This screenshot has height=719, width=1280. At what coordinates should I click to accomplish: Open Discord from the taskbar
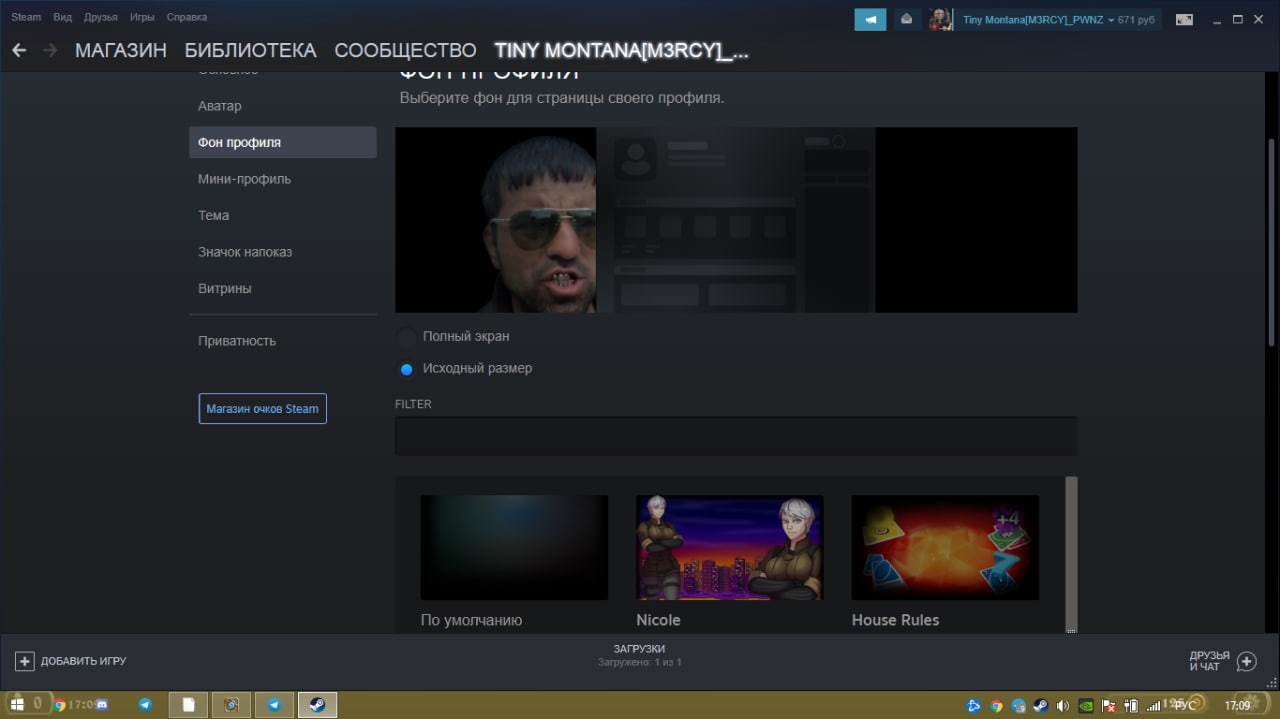click(101, 705)
